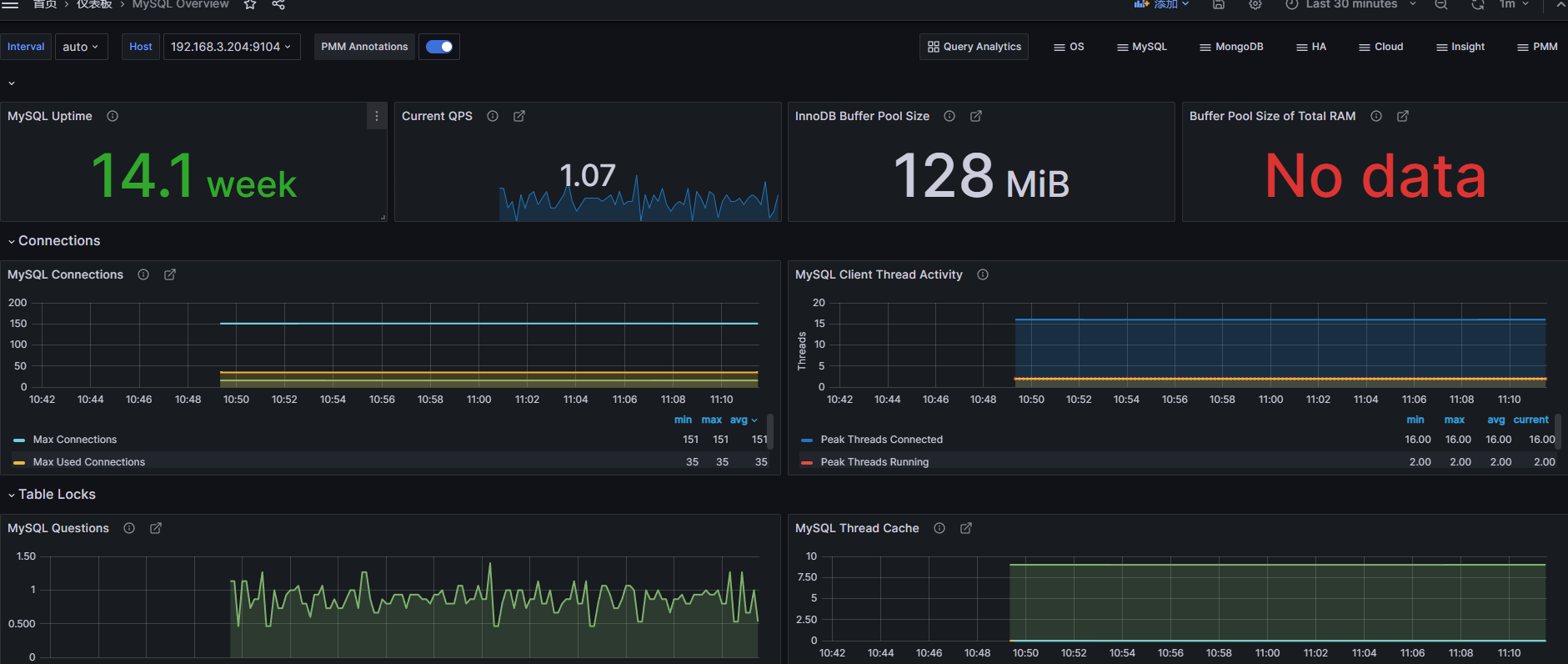Open the HA dashboards menu

click(1311, 47)
